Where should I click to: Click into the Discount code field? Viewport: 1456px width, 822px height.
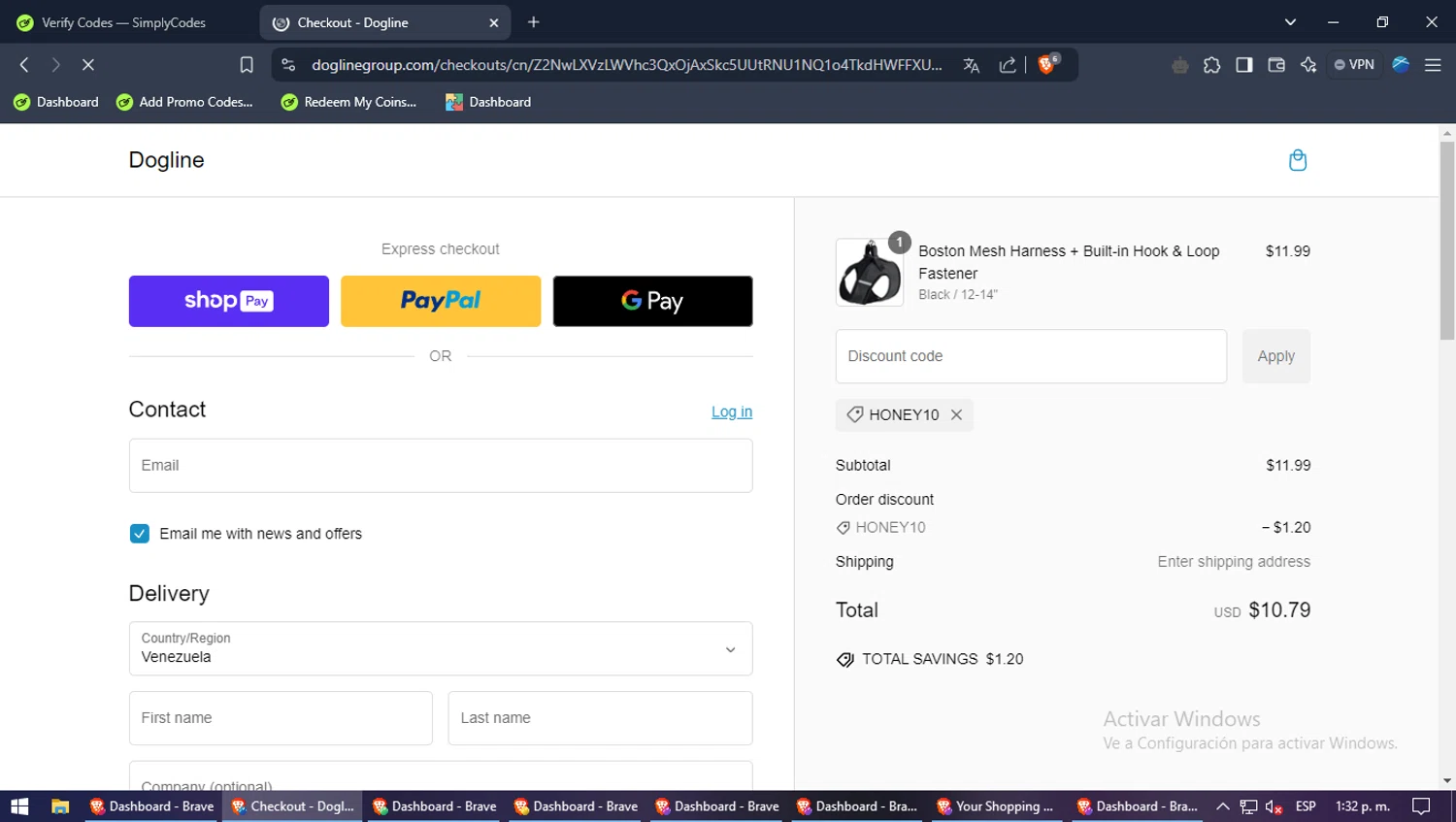1031,356
